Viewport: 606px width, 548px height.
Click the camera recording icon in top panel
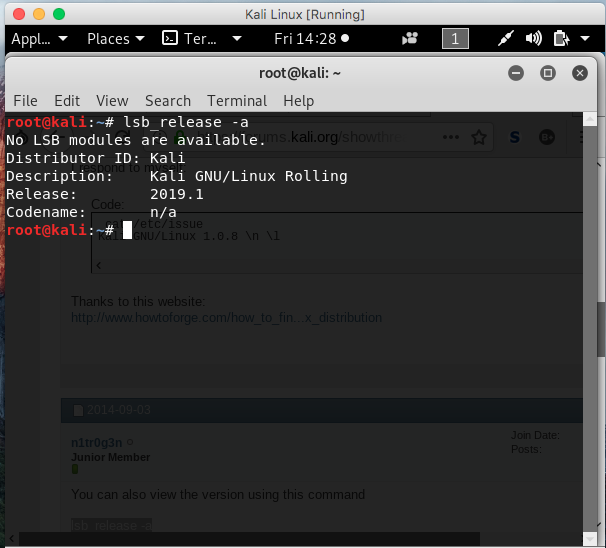(x=410, y=39)
